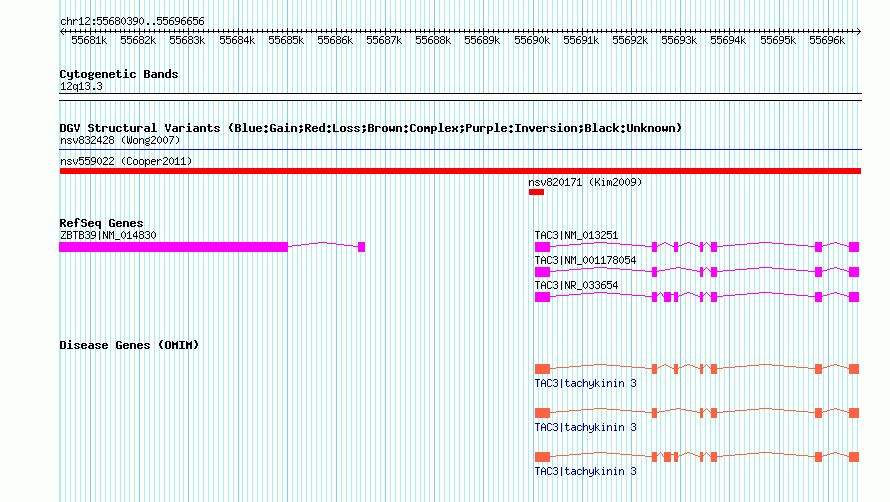This screenshot has height=502, width=890.
Task: Click first exon of TAC3 NR_033654 transcript
Action: pos(543,297)
